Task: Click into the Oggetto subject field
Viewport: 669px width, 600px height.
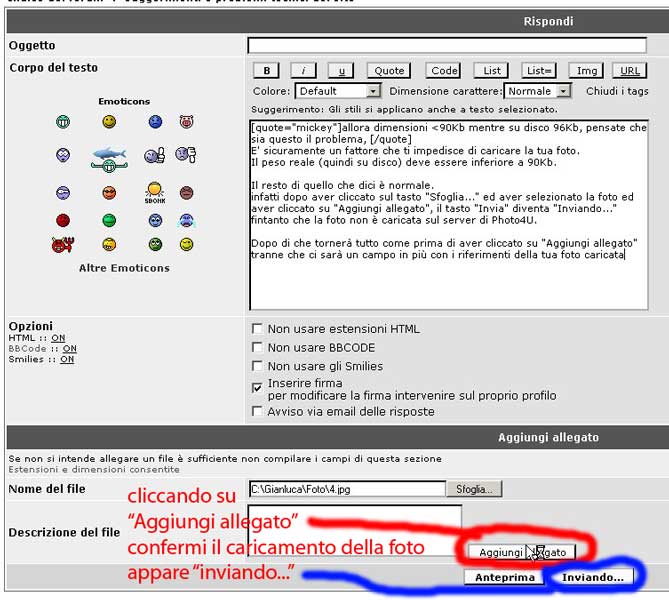Action: (x=446, y=46)
